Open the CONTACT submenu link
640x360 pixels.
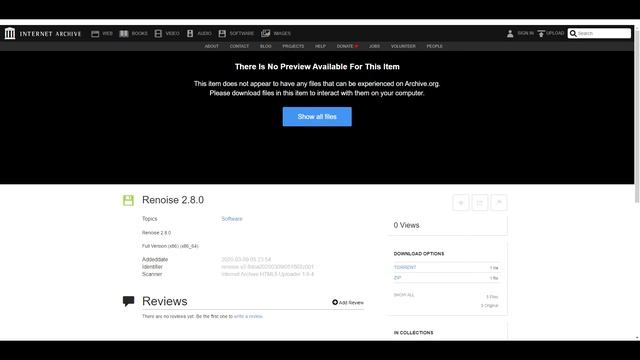[239, 46]
